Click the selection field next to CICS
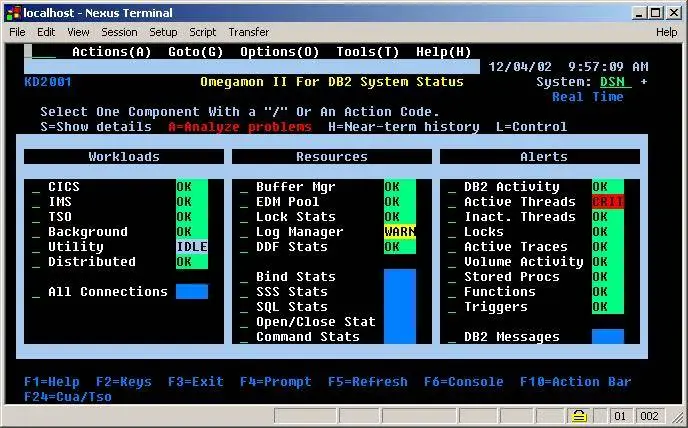 (x=36, y=187)
